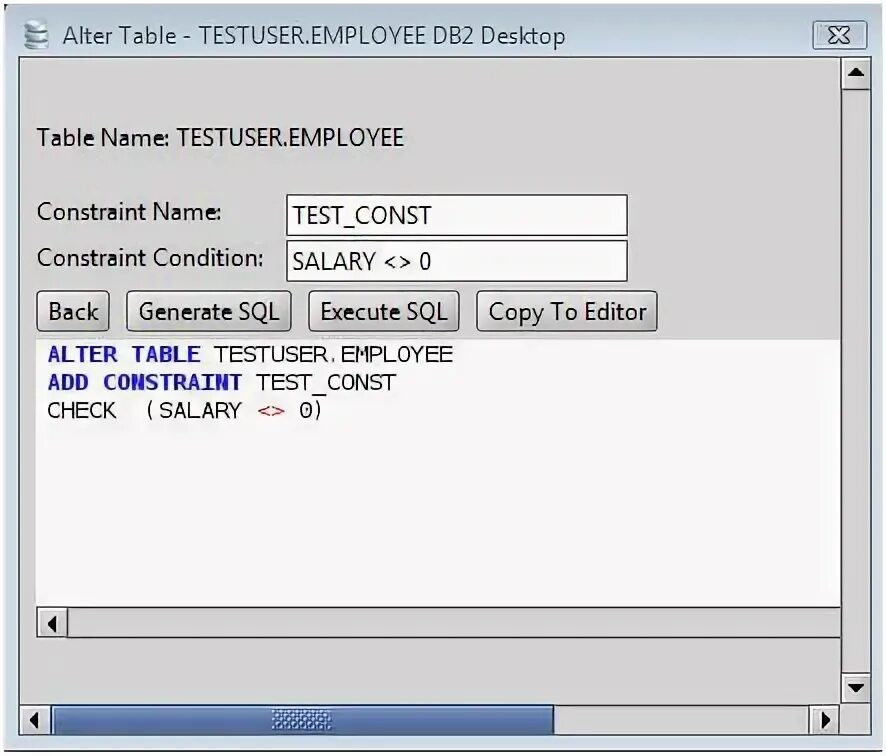Click the database icon in title bar
This screenshot has width=886, height=756.
coord(37,35)
